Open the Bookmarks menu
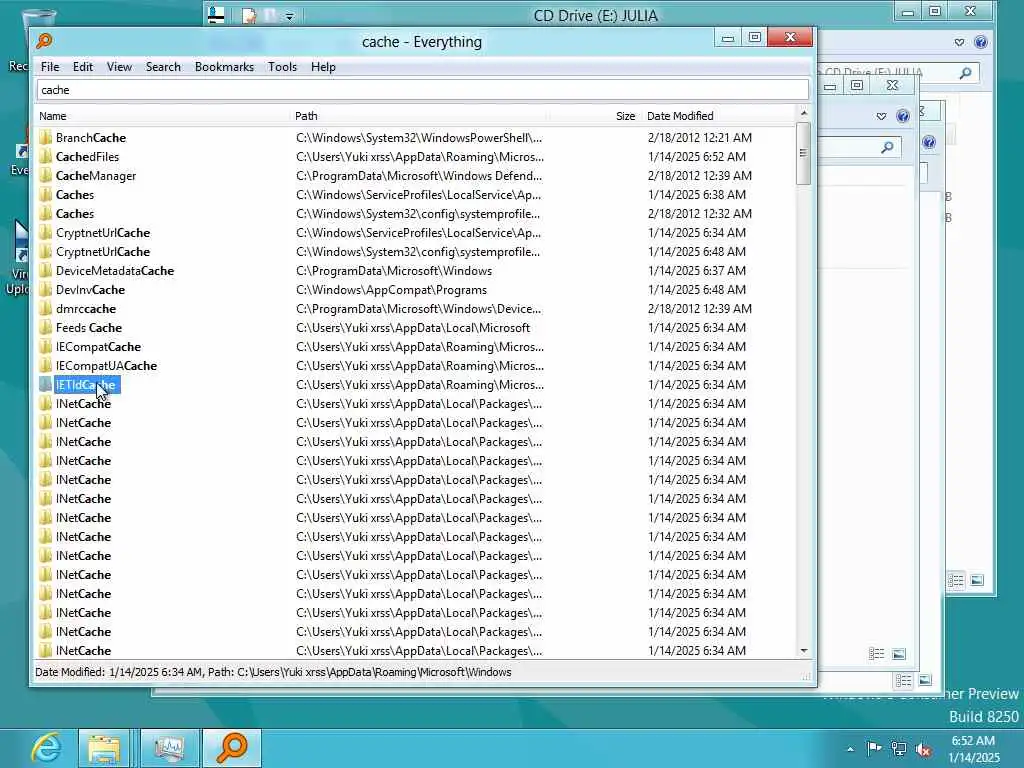This screenshot has width=1024, height=768. click(x=224, y=67)
